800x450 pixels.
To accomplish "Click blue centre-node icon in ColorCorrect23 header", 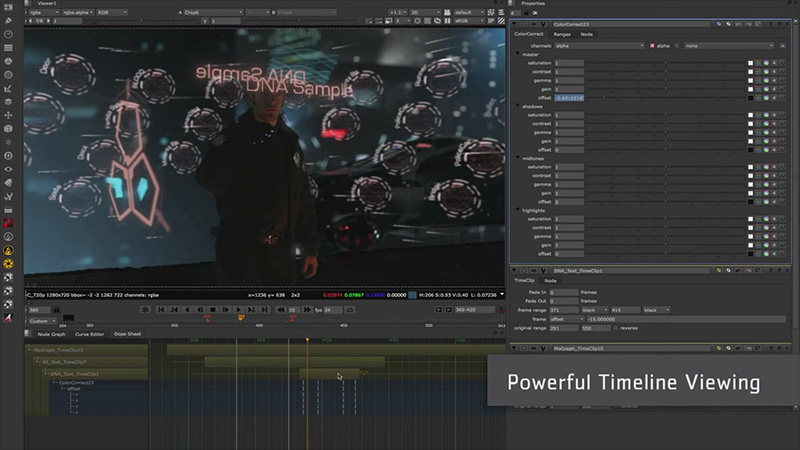I will 719,24.
